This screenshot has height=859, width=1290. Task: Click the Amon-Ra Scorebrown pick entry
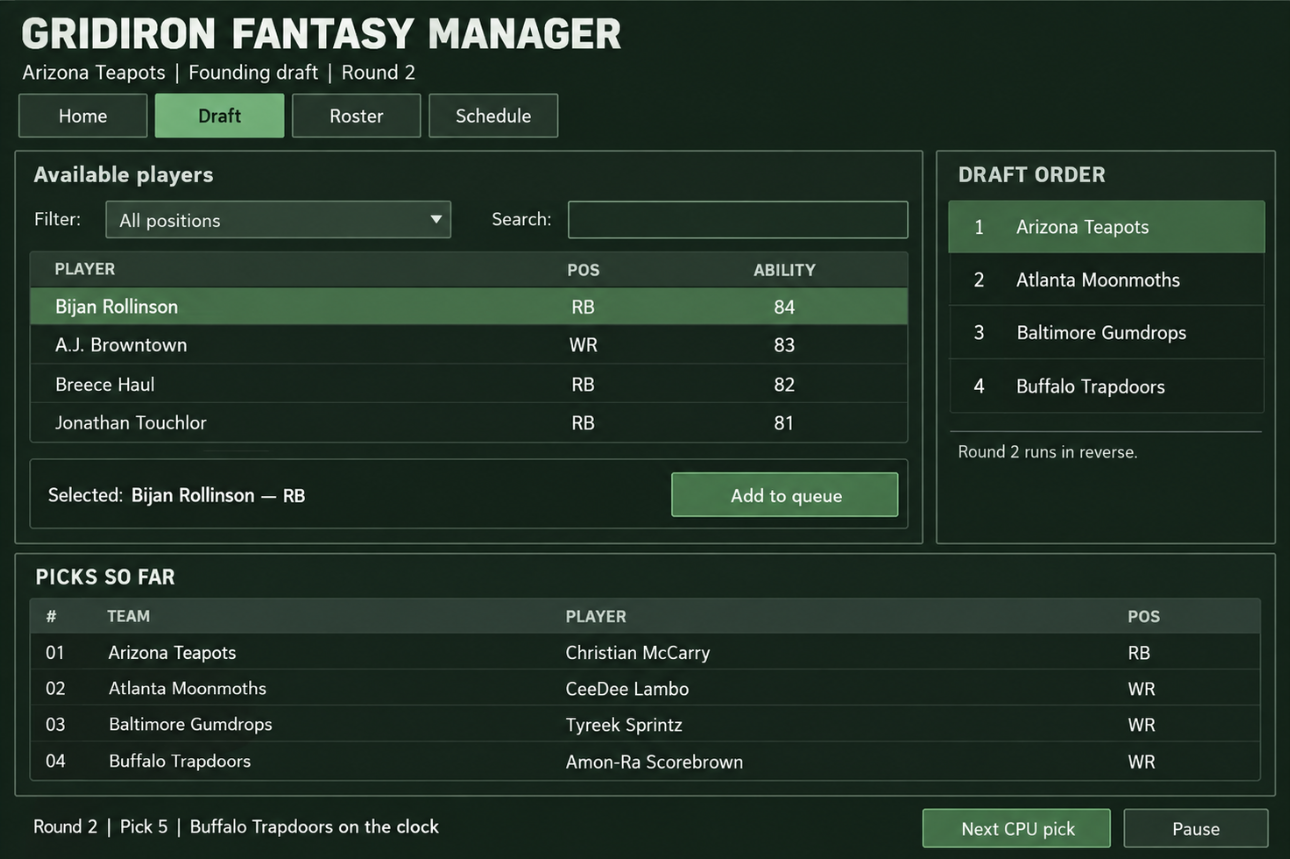(x=645, y=761)
